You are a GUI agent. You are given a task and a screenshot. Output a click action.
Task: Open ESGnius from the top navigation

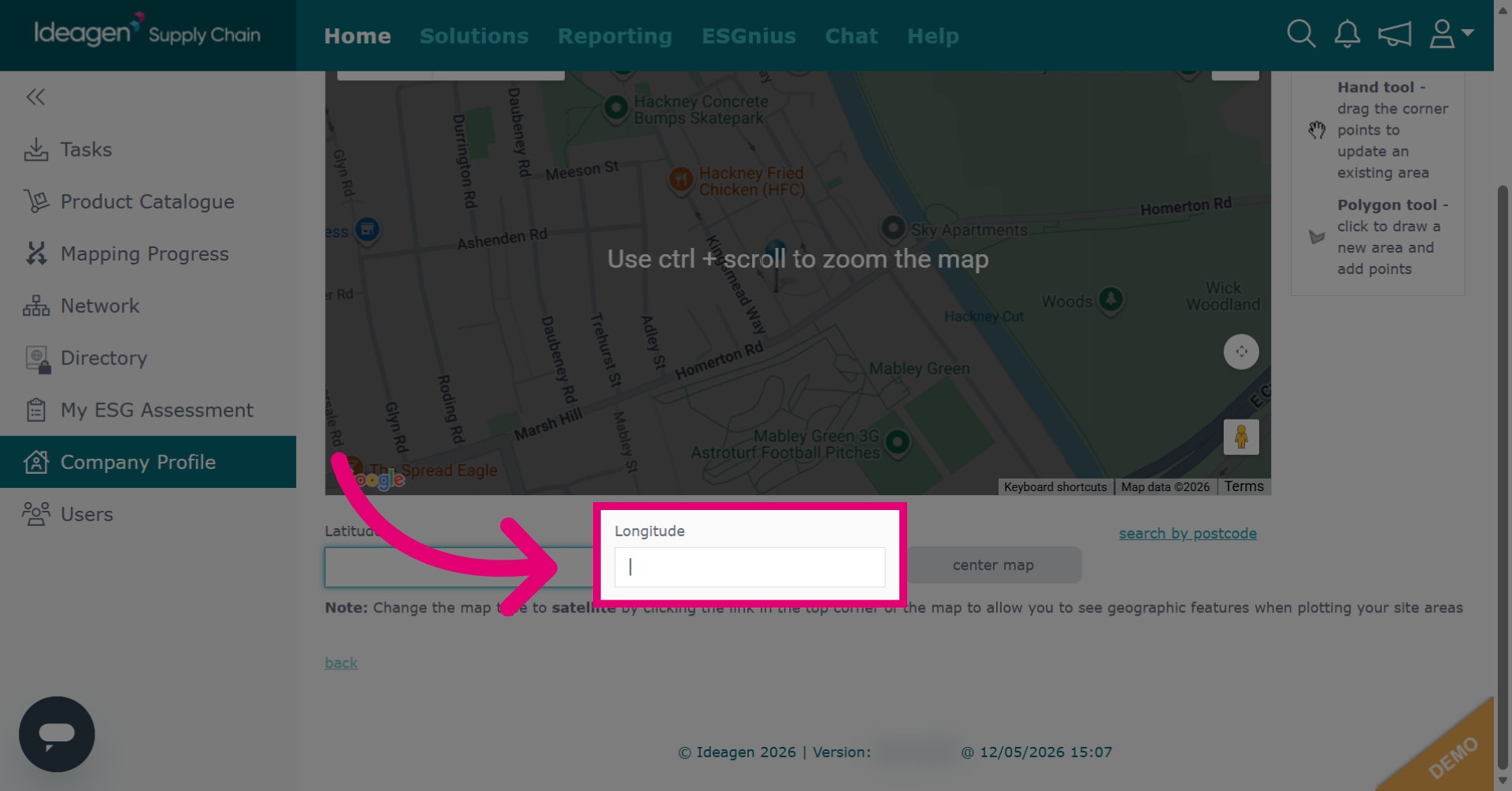[x=749, y=36]
